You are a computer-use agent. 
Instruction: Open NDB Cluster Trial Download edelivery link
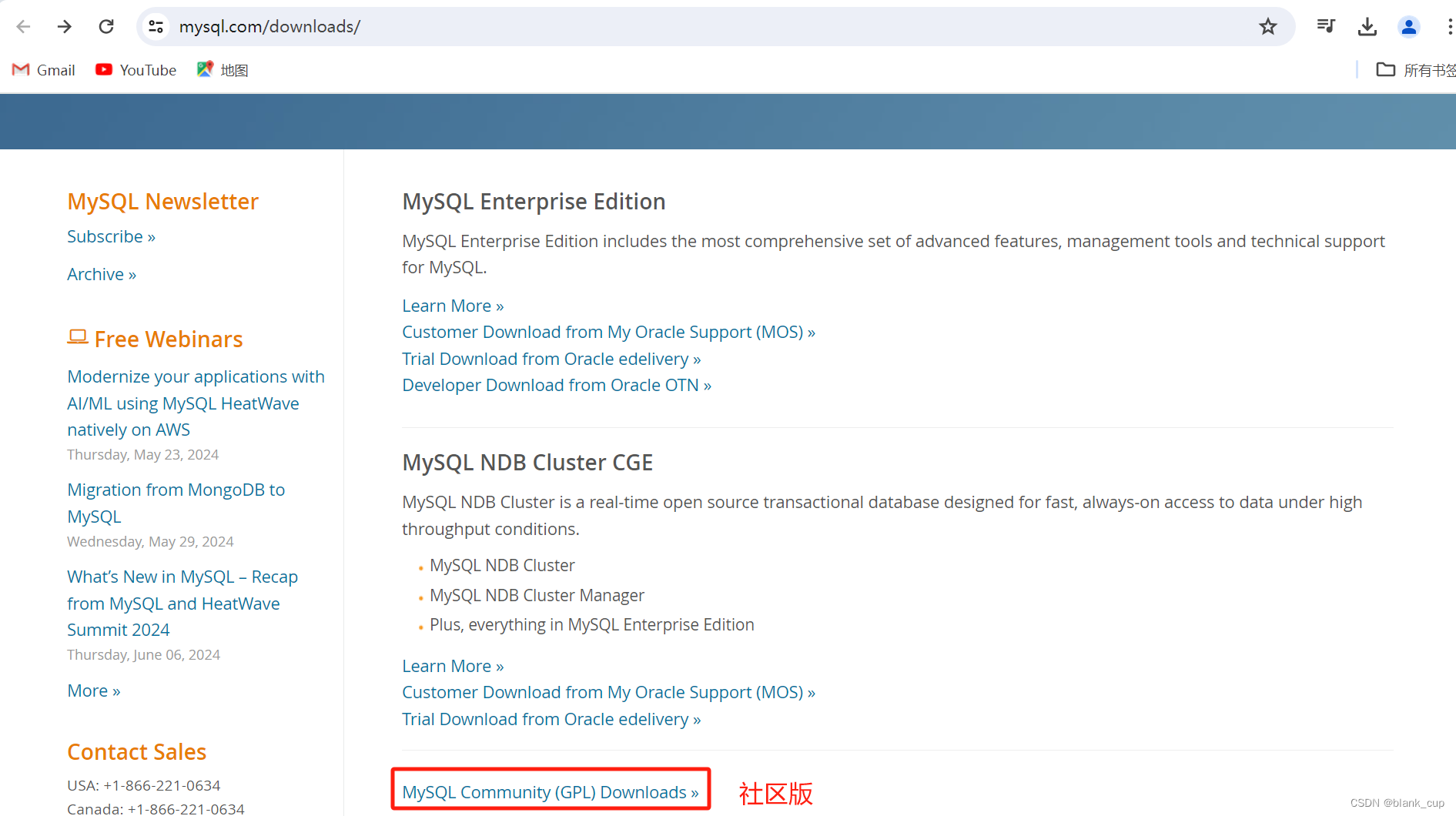coord(551,719)
